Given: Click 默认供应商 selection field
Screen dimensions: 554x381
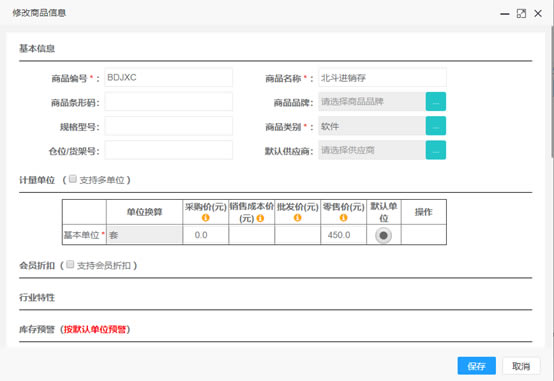Looking at the screenshot, I should pos(372,150).
